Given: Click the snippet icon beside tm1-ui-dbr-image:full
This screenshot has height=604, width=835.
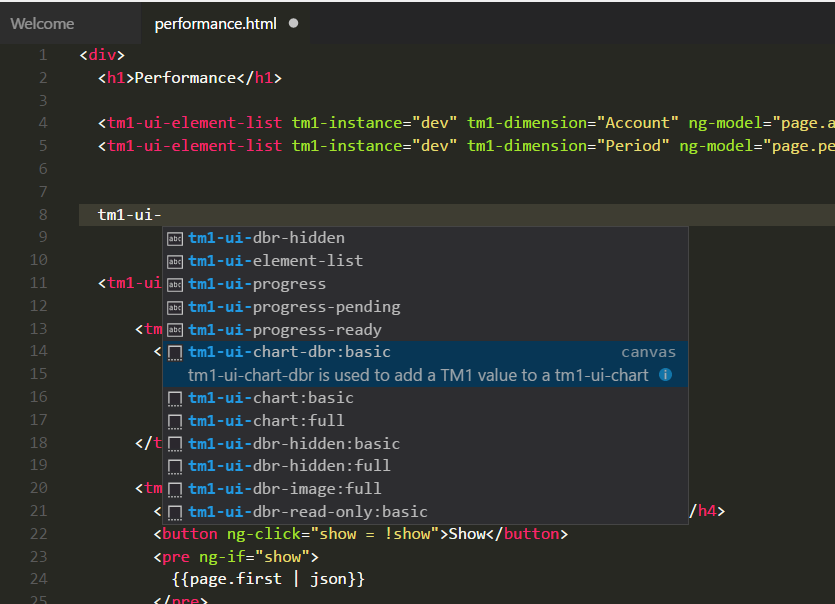Looking at the screenshot, I should [175, 489].
